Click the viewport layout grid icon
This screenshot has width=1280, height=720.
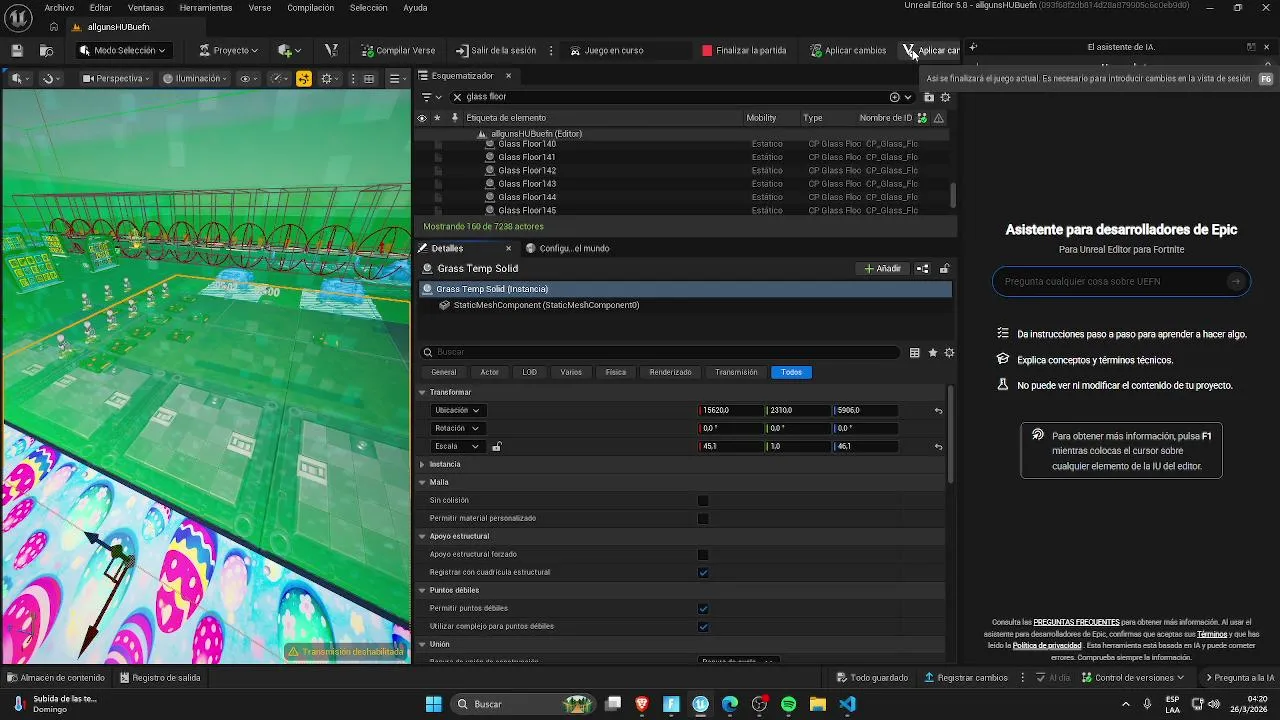click(369, 78)
